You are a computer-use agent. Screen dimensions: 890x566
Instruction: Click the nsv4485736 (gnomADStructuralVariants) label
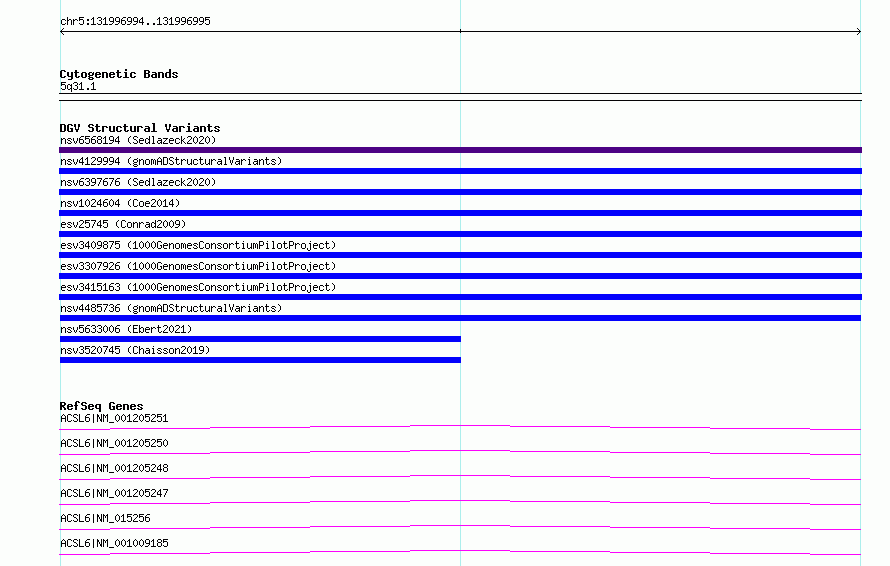(x=171, y=308)
